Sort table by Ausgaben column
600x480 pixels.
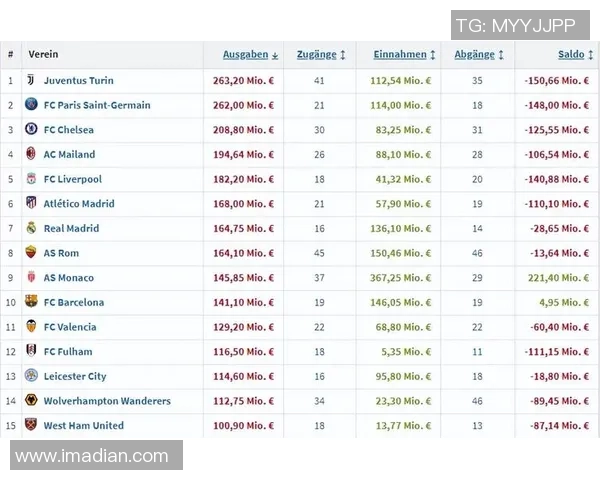tap(245, 54)
